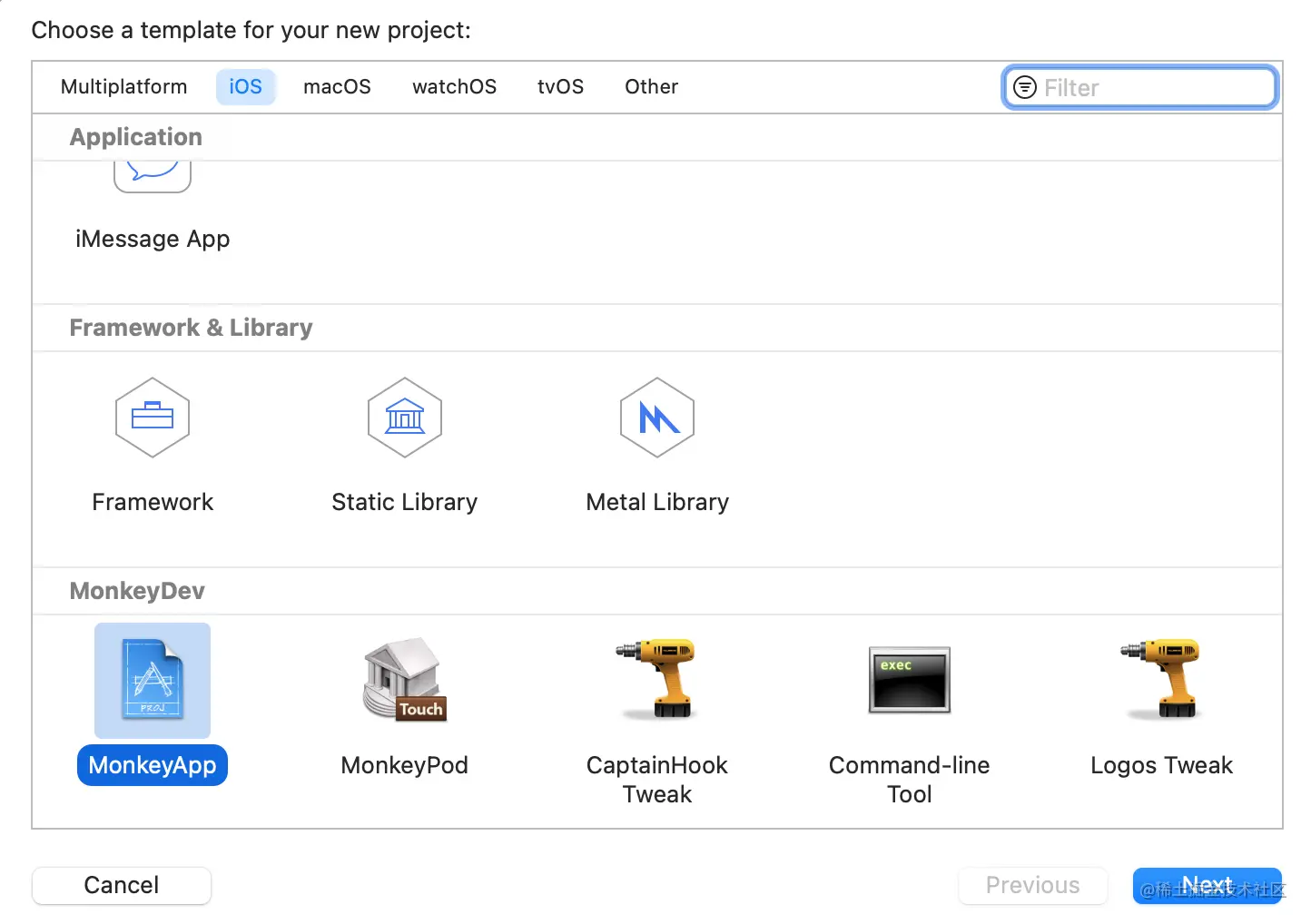The width and height of the screenshot is (1311, 924).
Task: Open the filter options icon
Action: pyautogui.click(x=1024, y=87)
